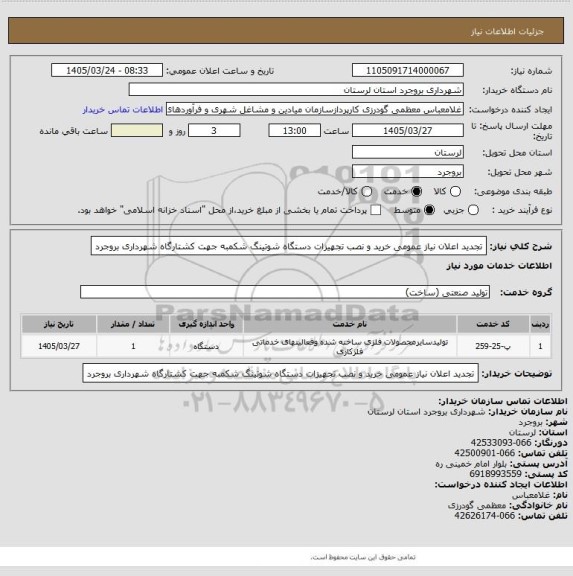
Task: Click the footer copyright notice text
Action: pyautogui.click(x=363, y=557)
